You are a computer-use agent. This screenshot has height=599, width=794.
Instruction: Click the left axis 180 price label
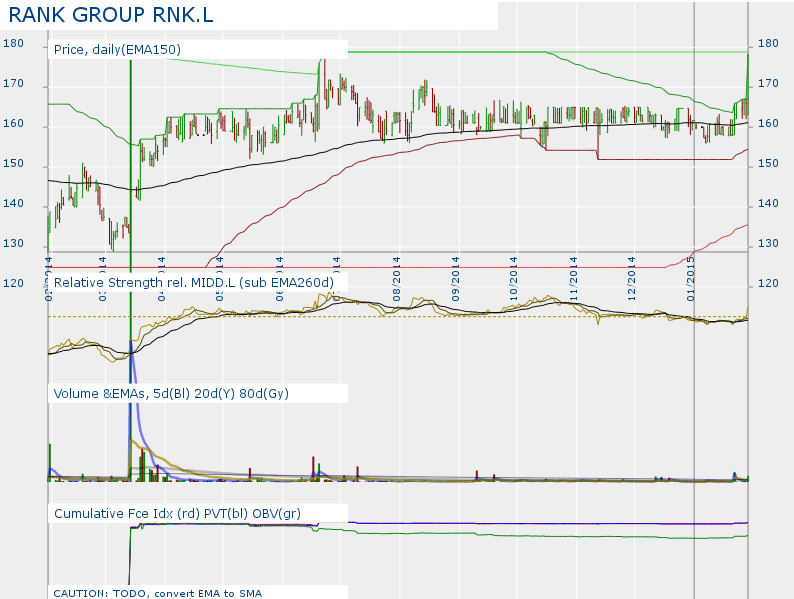click(13, 44)
